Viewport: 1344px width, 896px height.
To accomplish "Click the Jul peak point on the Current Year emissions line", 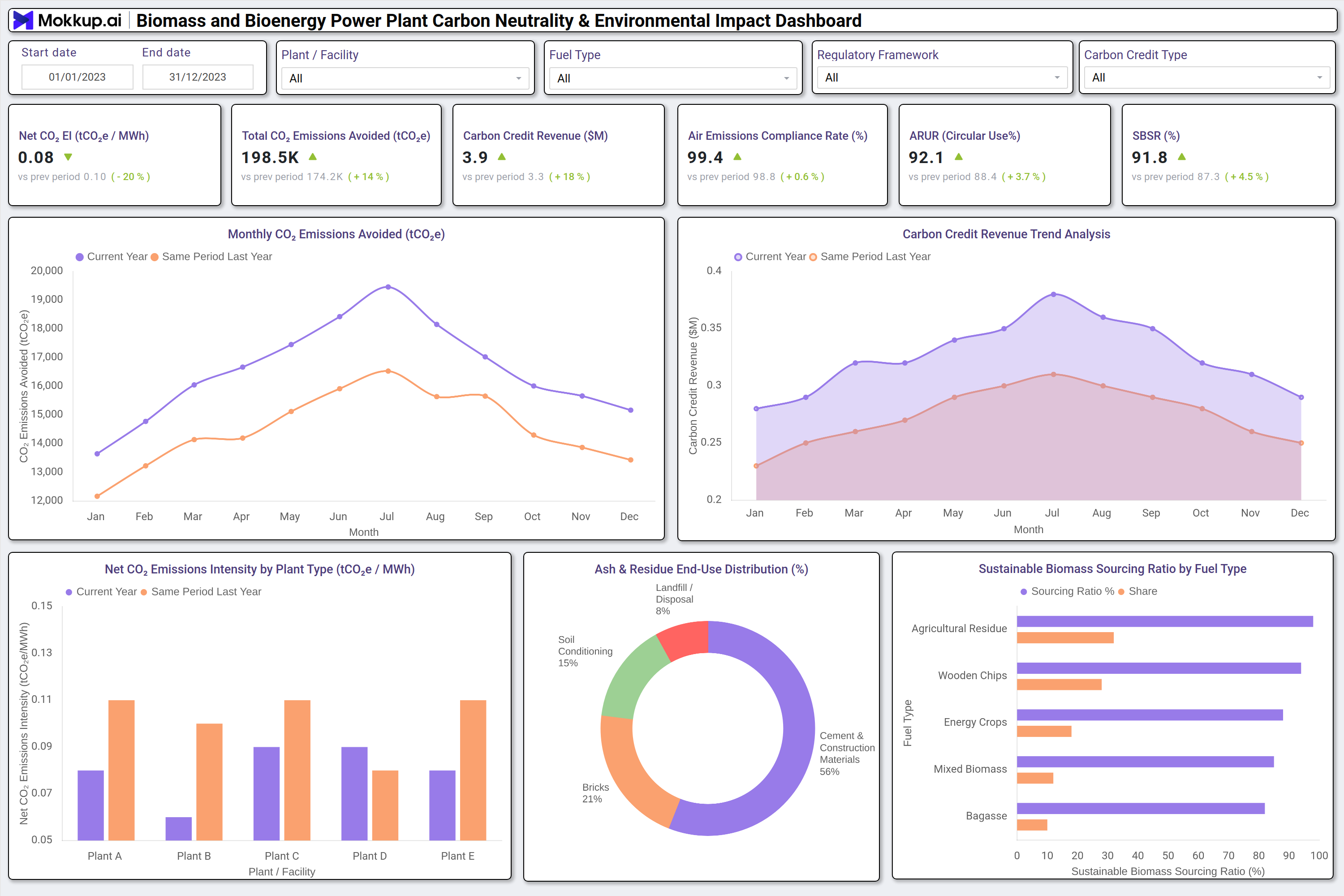I will pyautogui.click(x=388, y=287).
